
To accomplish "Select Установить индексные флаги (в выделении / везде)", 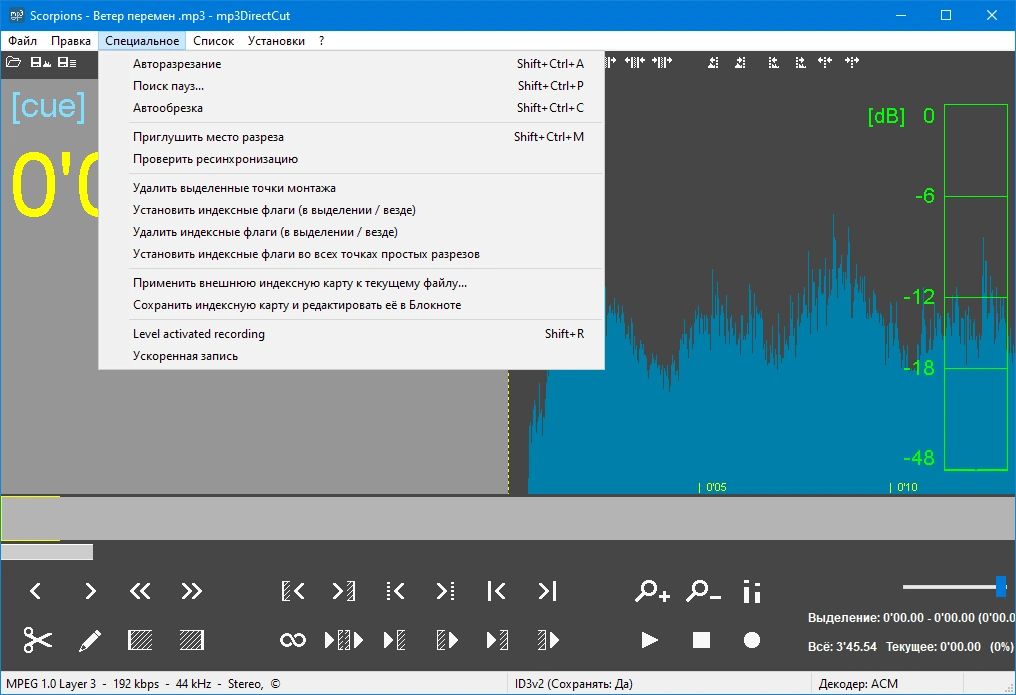I will click(351, 210).
